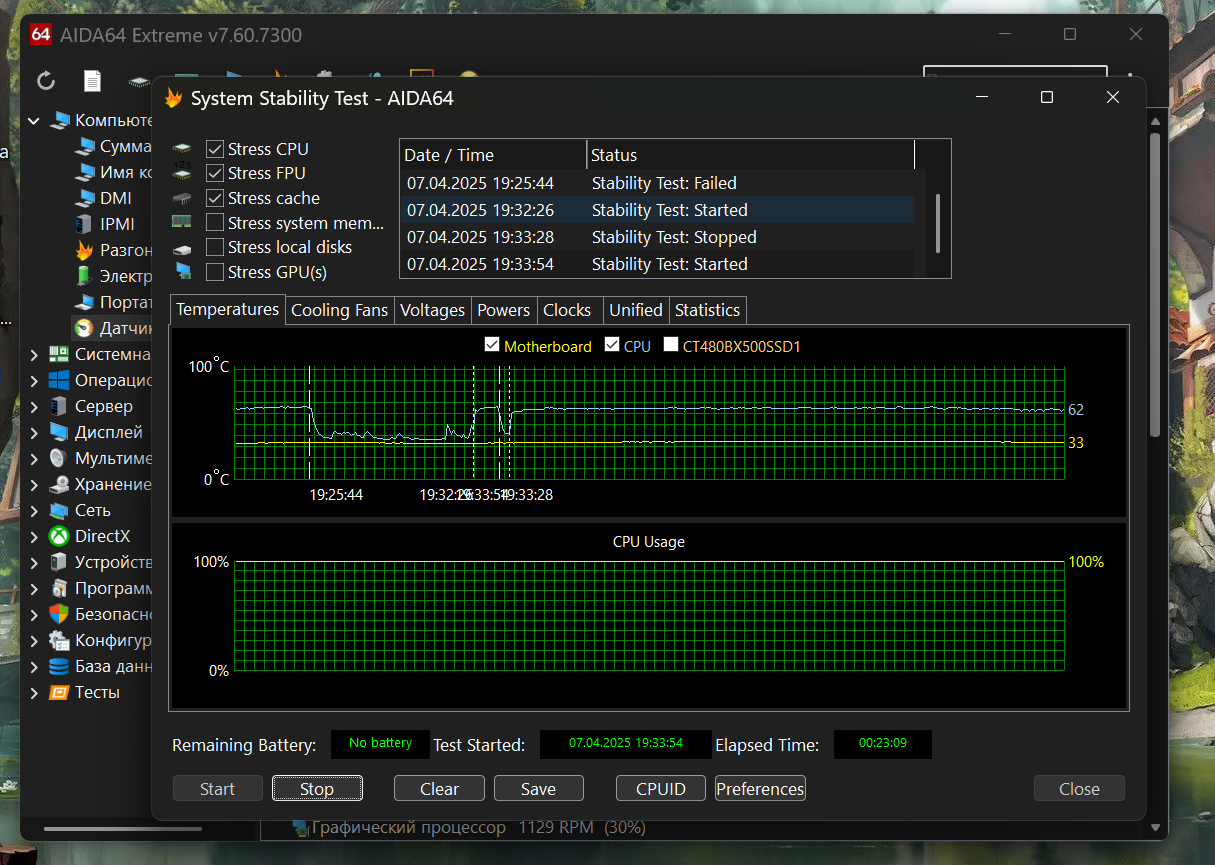Open the Powers tab
The image size is (1215, 865).
click(504, 310)
